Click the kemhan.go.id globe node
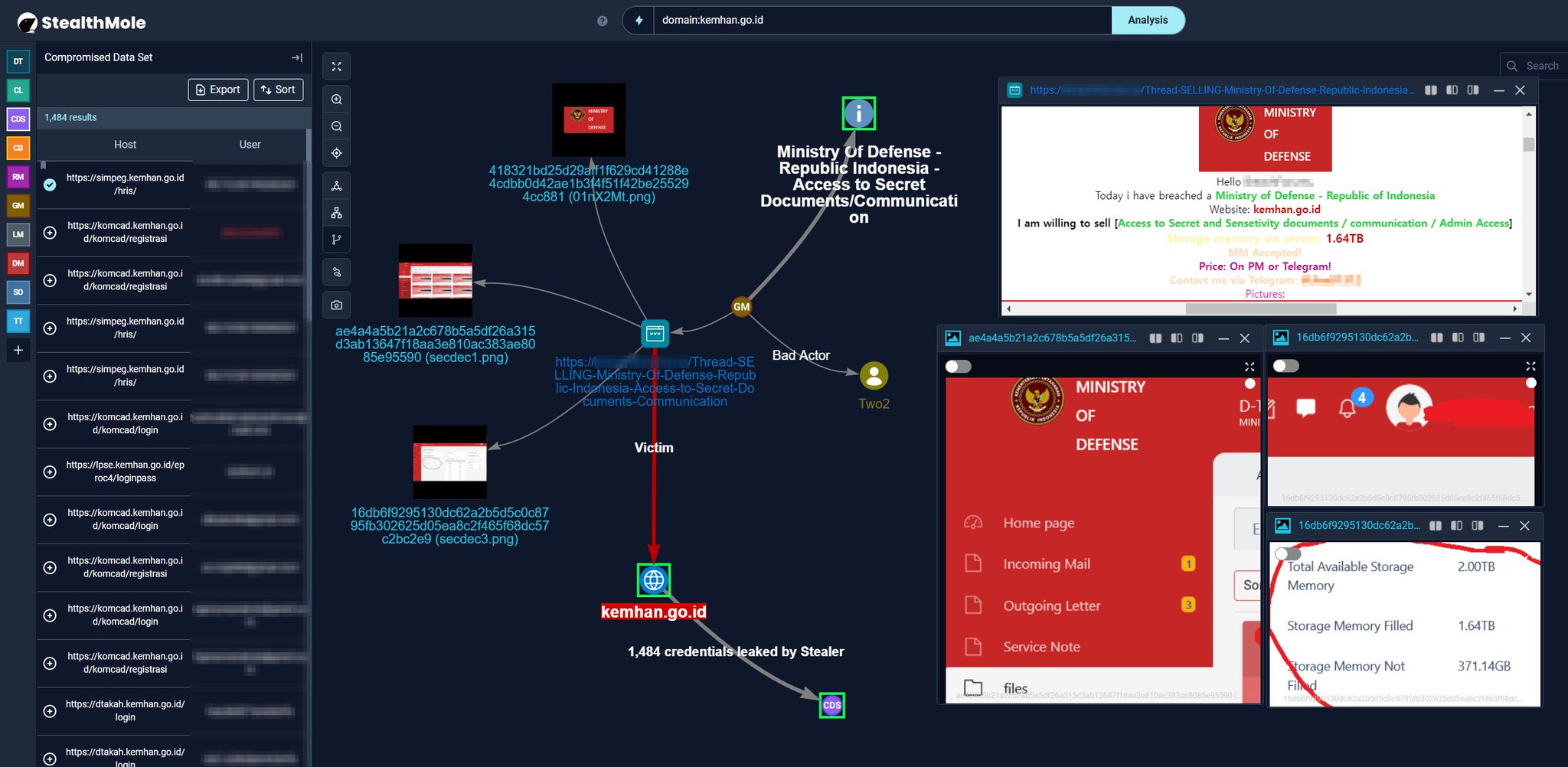The width and height of the screenshot is (1568, 767). tap(653, 580)
